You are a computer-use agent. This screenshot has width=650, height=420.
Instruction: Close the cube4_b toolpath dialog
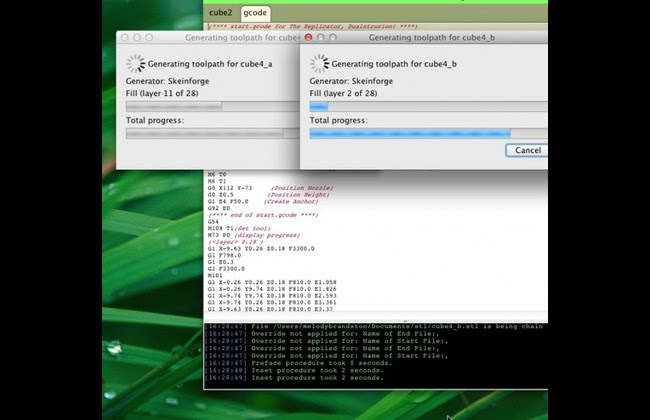[308, 37]
